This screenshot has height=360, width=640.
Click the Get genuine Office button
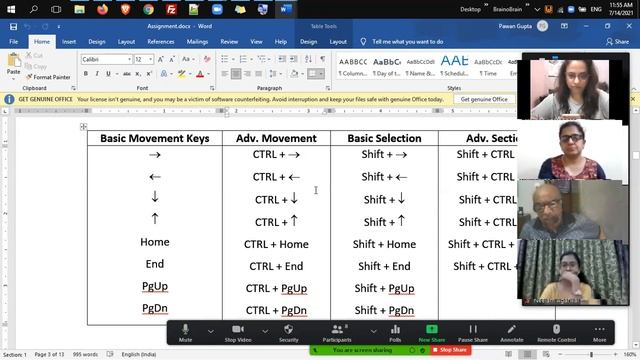484,99
